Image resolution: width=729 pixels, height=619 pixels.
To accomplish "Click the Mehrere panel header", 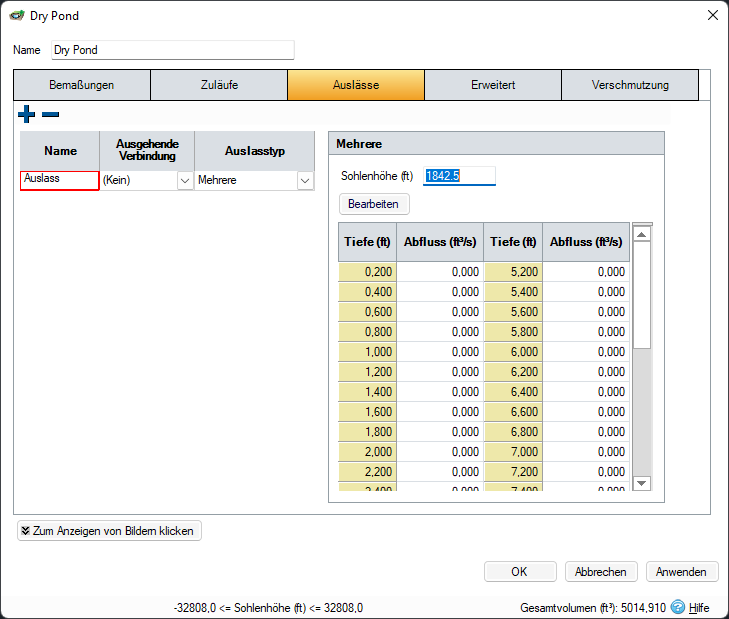I will [496, 144].
